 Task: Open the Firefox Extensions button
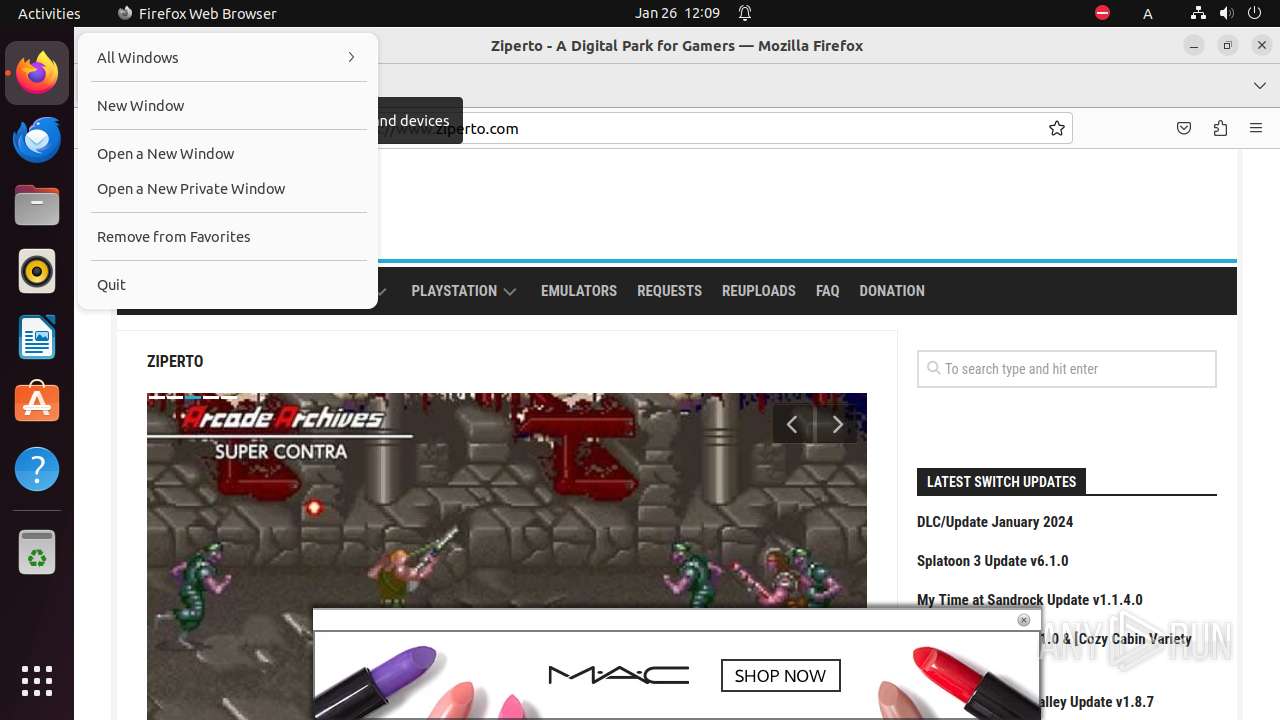(x=1220, y=128)
